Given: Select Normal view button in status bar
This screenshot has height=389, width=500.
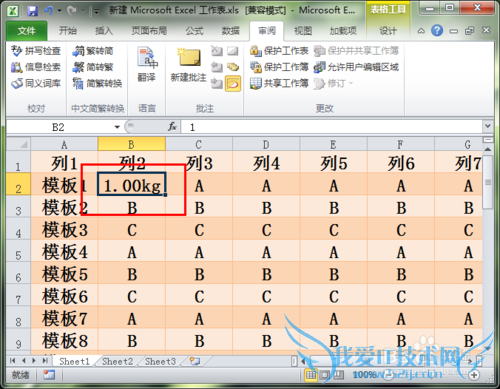Looking at the screenshot, I should click(311, 375).
